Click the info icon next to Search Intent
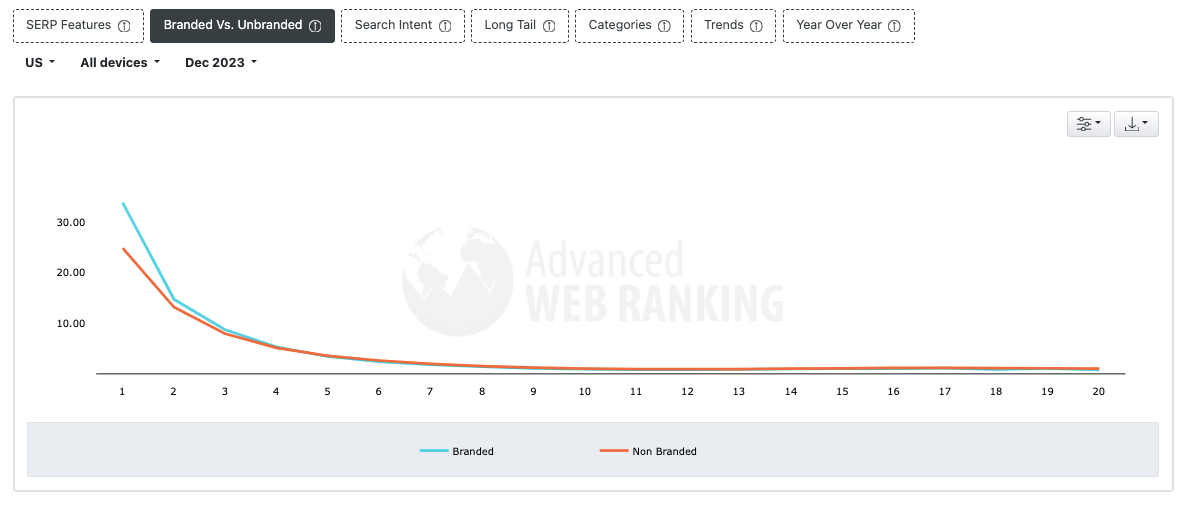 point(445,26)
